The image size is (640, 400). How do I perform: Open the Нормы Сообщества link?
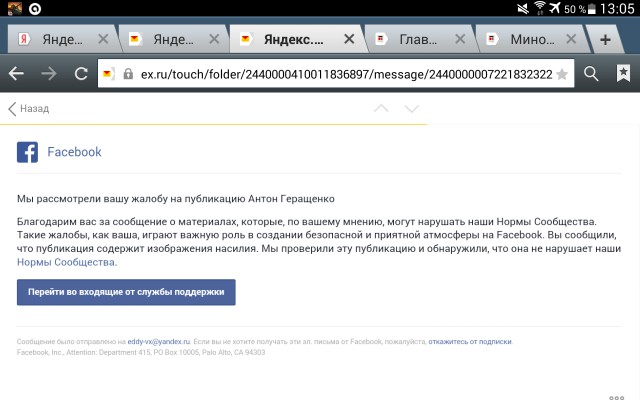point(67,262)
